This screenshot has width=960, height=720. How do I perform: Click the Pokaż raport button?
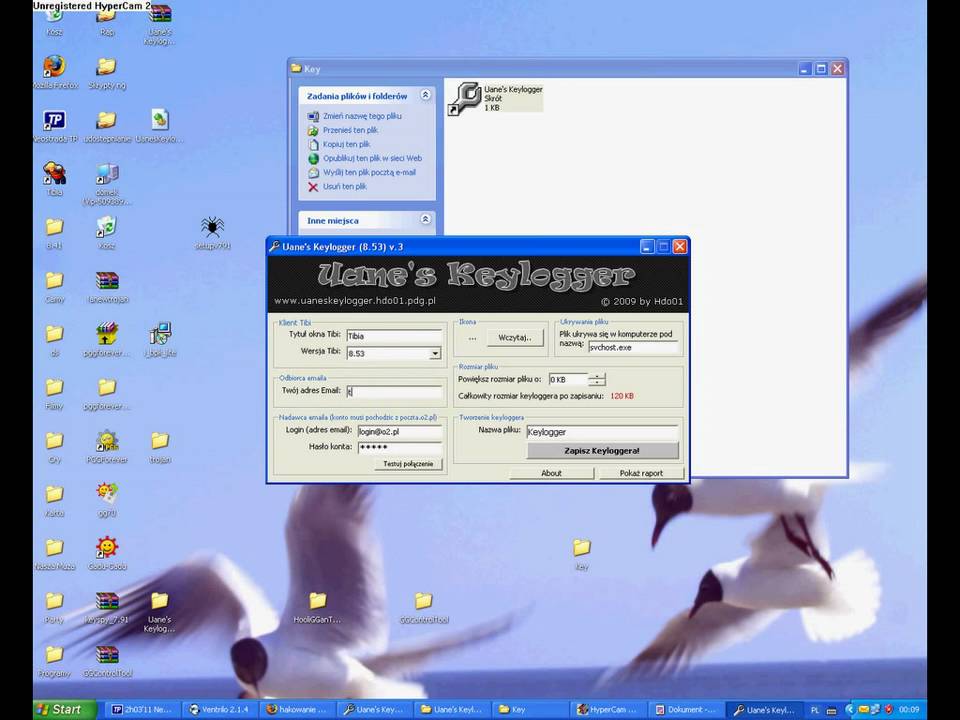pyautogui.click(x=641, y=473)
